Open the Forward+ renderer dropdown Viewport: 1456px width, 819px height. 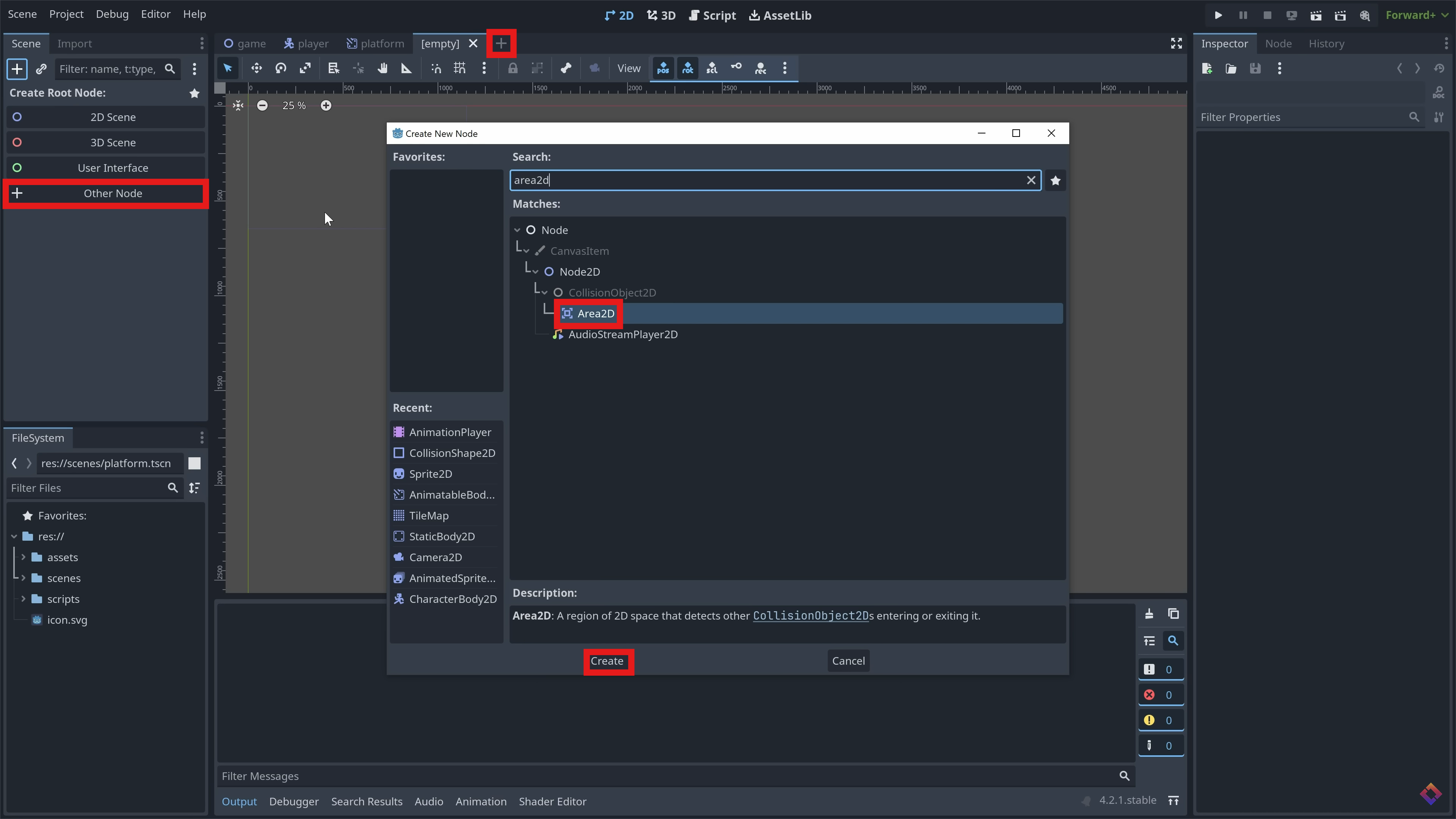(x=1417, y=15)
